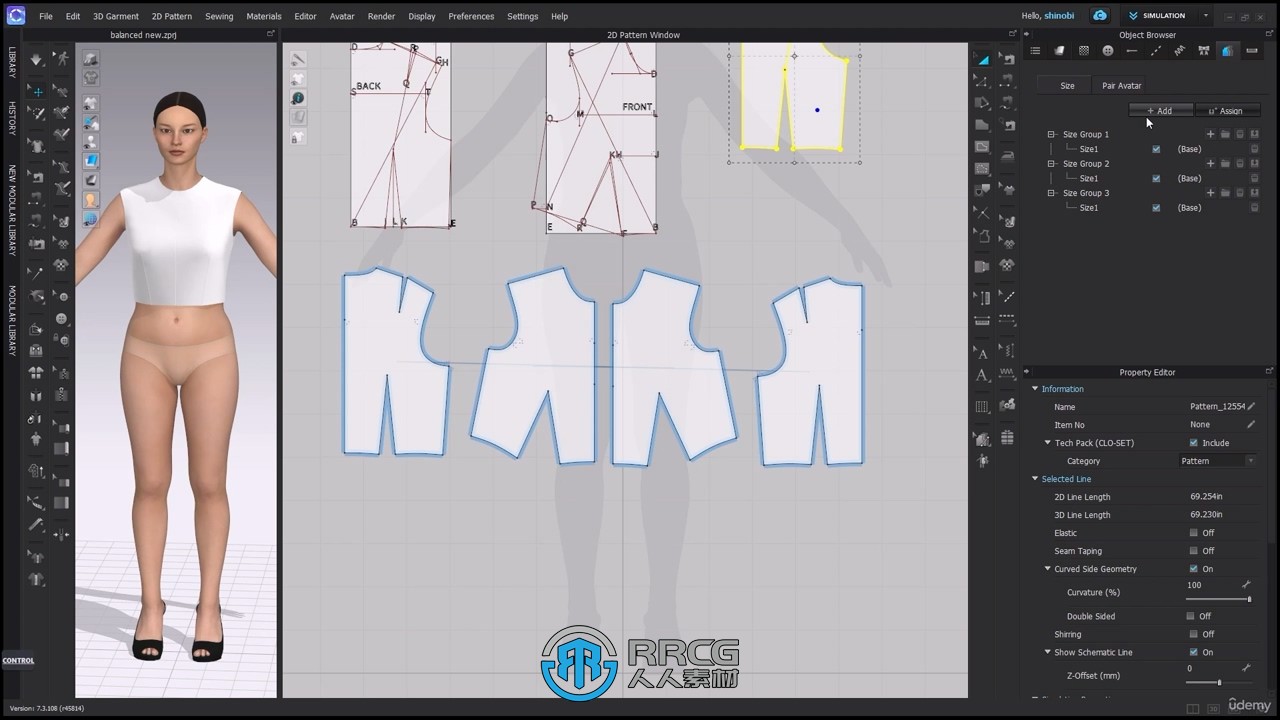Uncheck Size1 under Size Group 3

point(1156,208)
